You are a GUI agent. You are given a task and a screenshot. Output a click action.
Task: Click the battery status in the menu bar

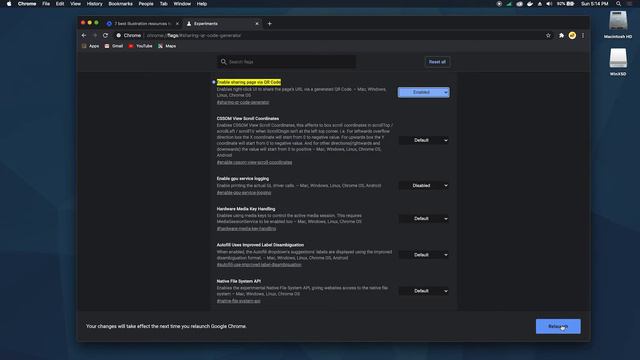point(566,4)
